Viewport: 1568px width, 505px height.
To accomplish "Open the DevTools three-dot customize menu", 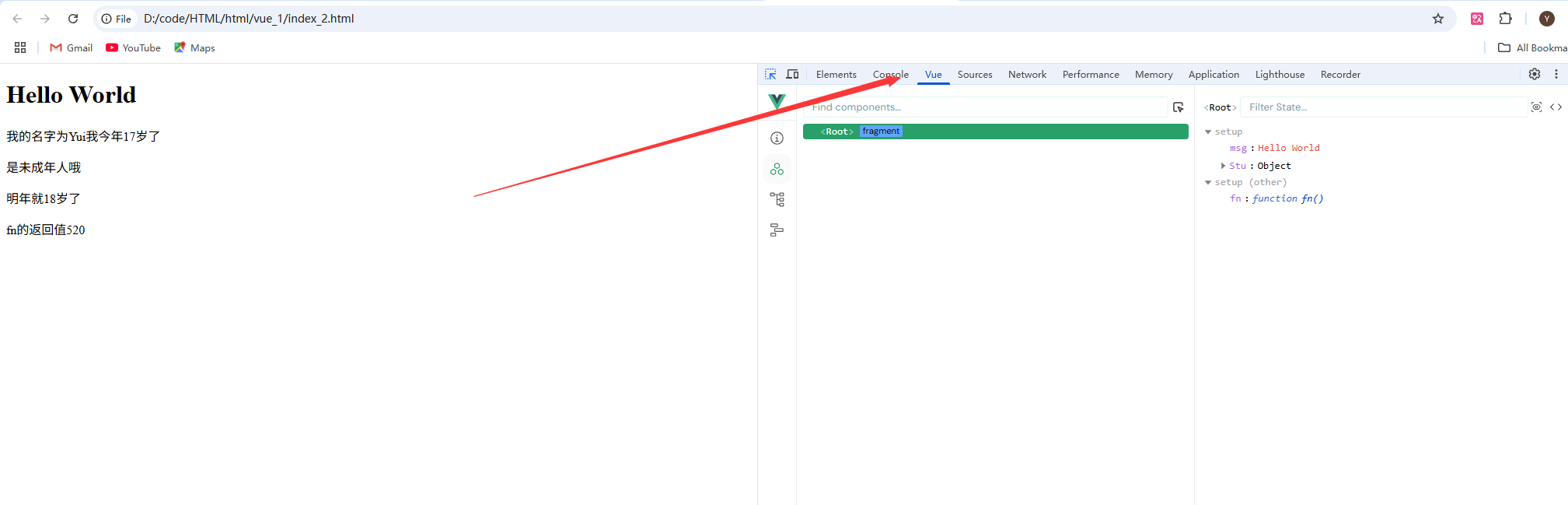I will coord(1556,74).
